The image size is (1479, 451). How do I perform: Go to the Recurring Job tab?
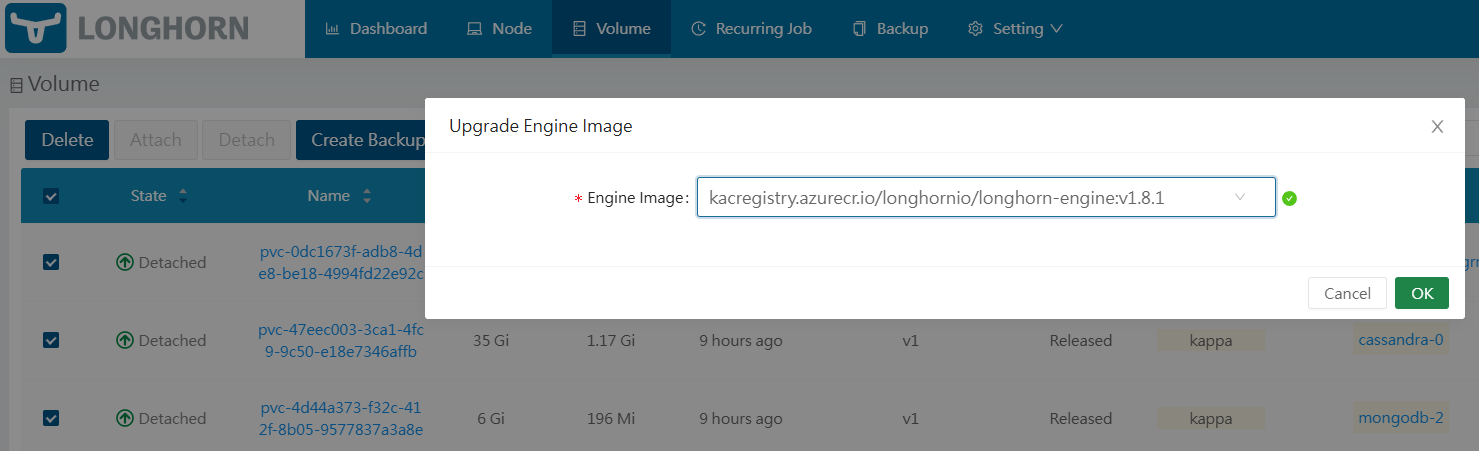tap(751, 29)
